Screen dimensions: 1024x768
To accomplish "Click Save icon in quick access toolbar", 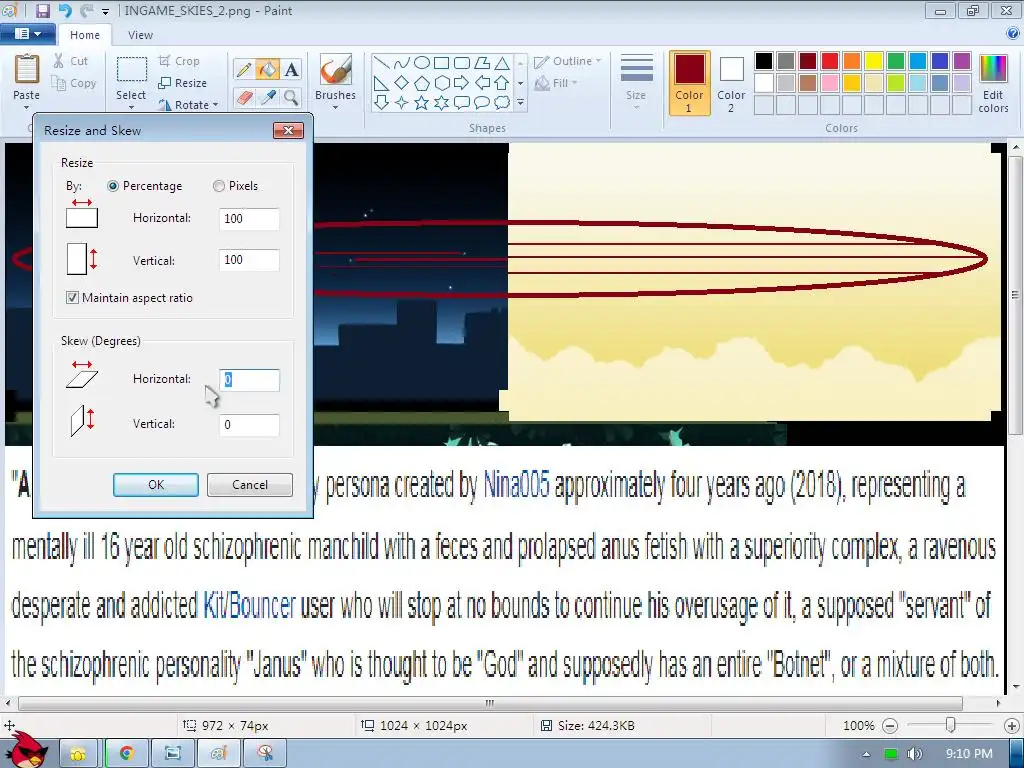I will [x=42, y=10].
